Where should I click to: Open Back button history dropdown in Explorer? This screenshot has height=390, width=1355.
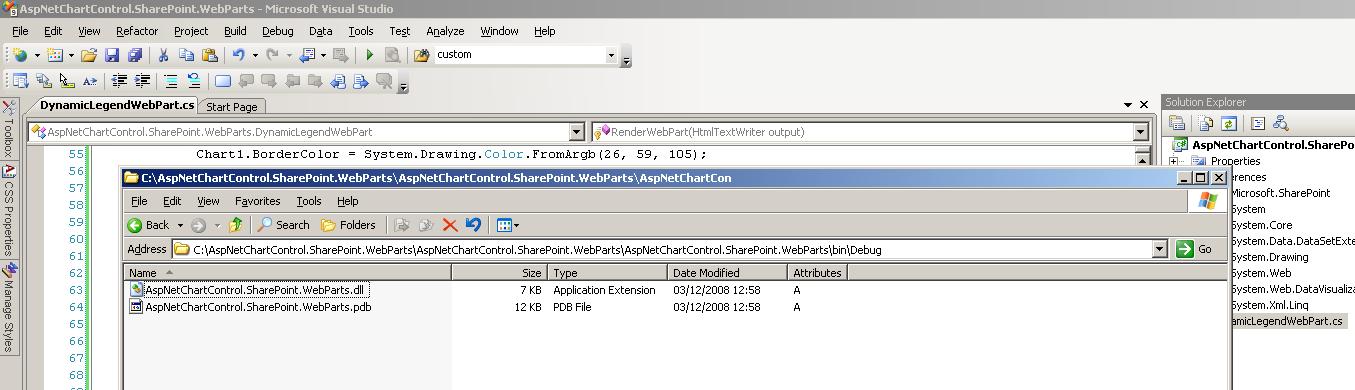[179, 225]
